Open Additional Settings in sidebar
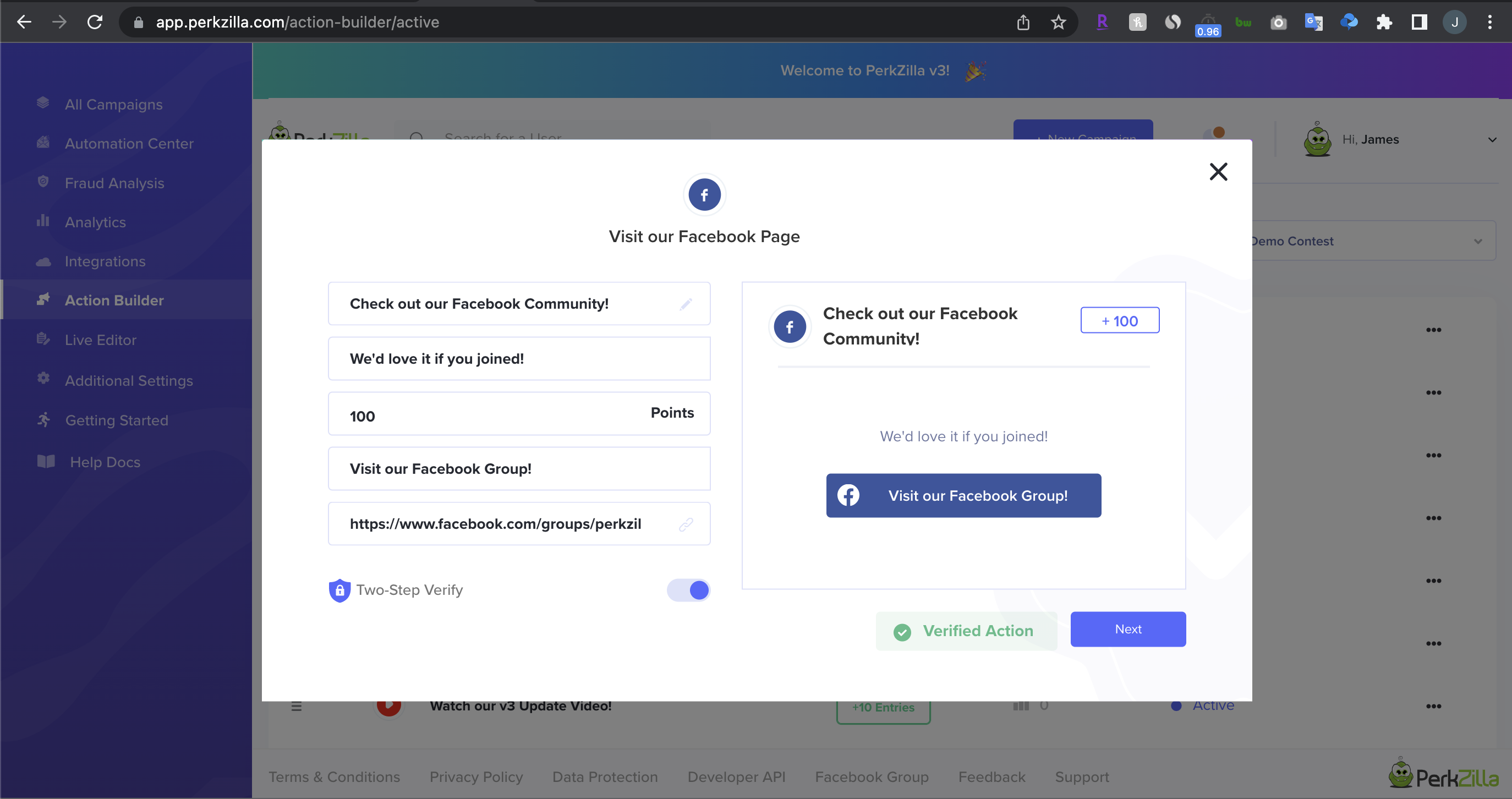 point(129,380)
